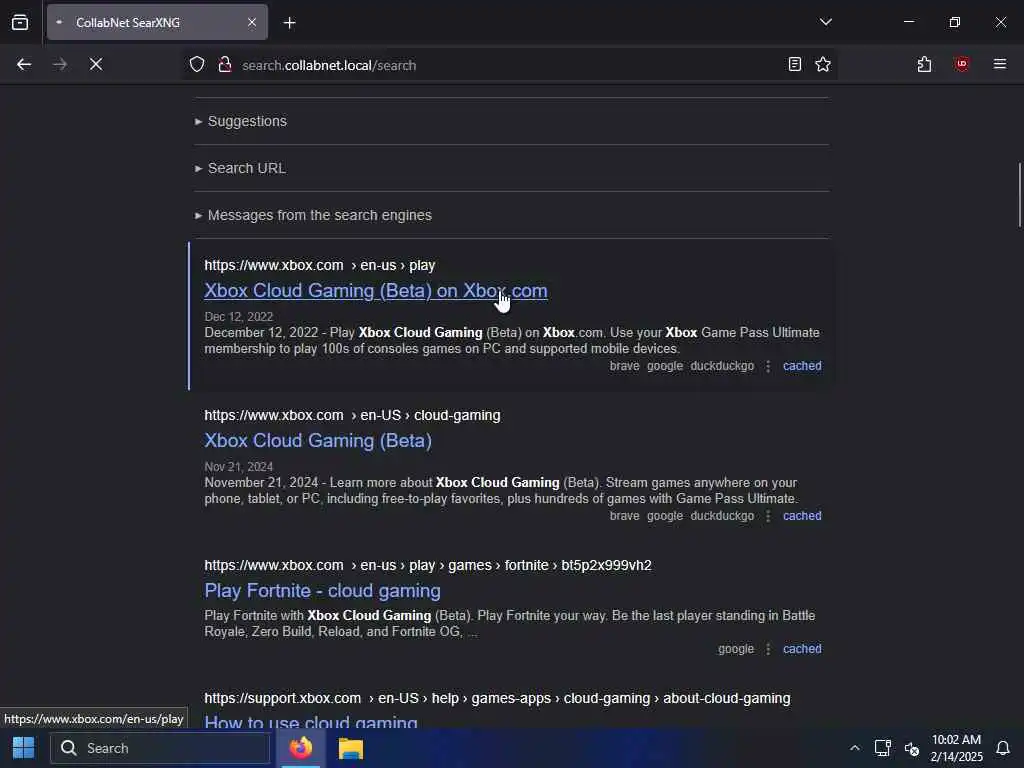Image resolution: width=1024 pixels, height=768 pixels.
Task: Open the list all tabs chevron
Action: (825, 22)
